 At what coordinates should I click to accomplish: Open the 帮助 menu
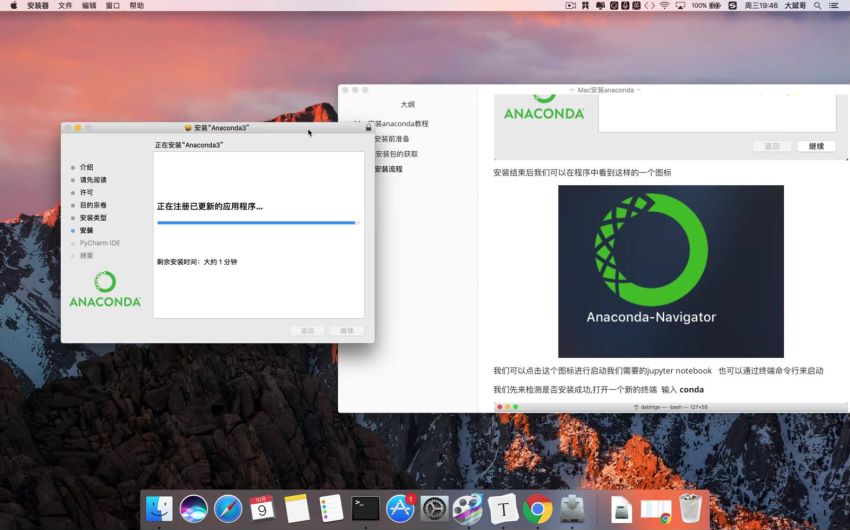tap(137, 5)
